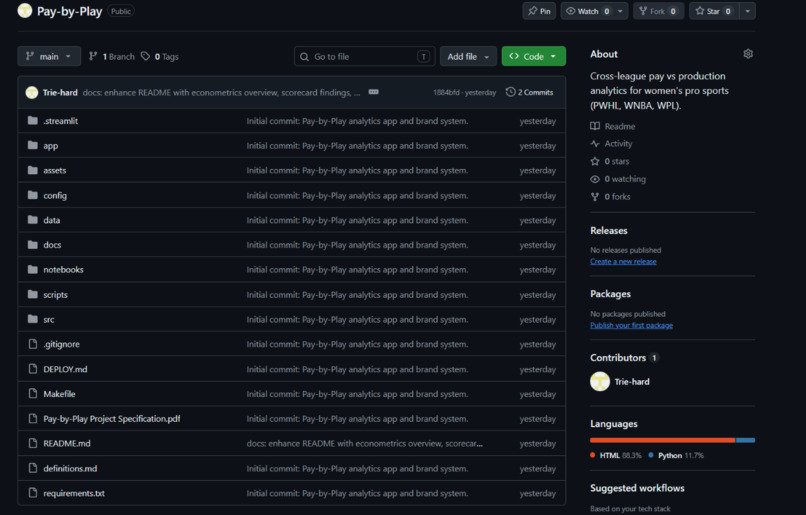The height and width of the screenshot is (515, 806).
Task: Expand the commit message ellipsis icon
Action: 374,92
